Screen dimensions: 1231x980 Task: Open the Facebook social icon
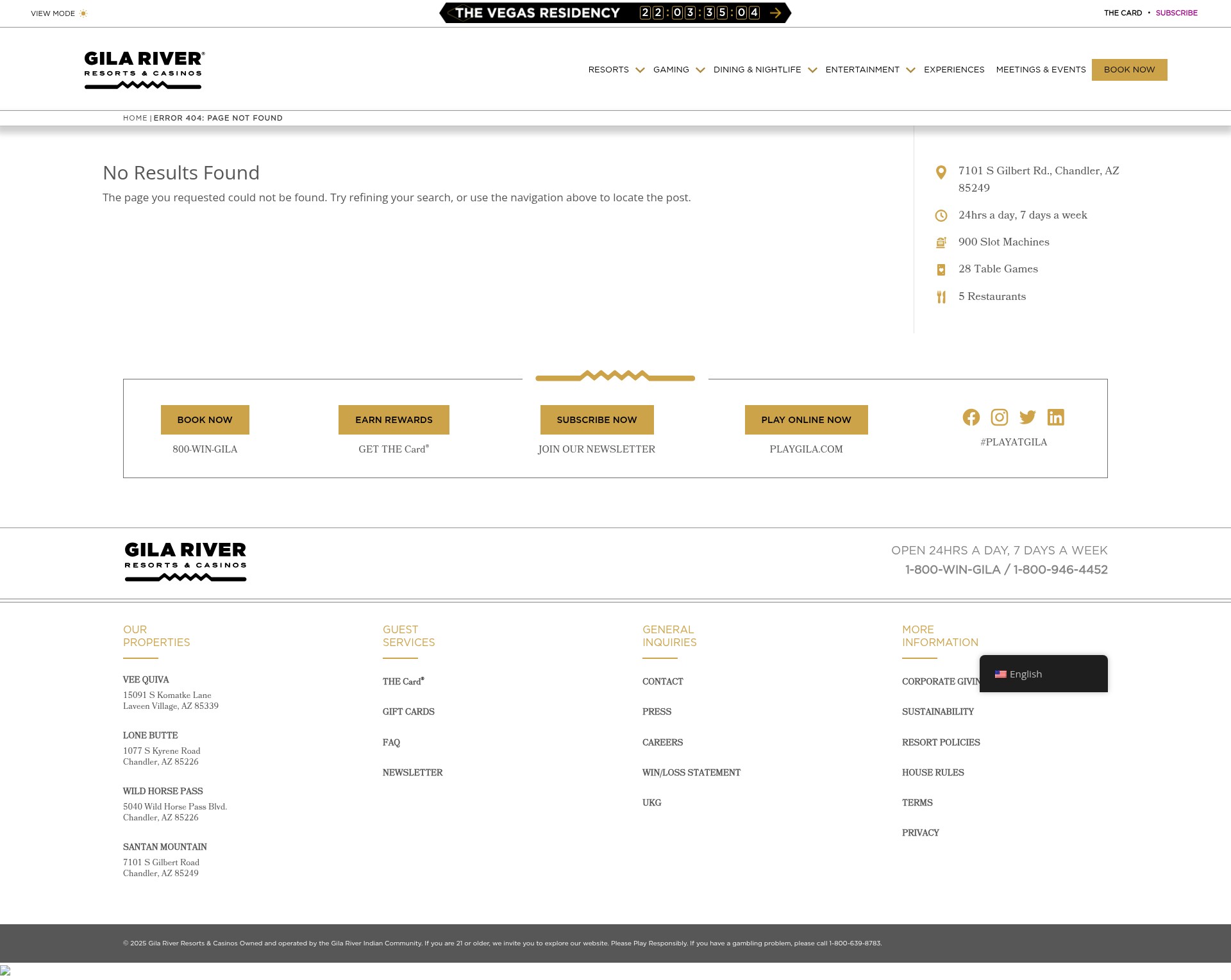pos(971,417)
